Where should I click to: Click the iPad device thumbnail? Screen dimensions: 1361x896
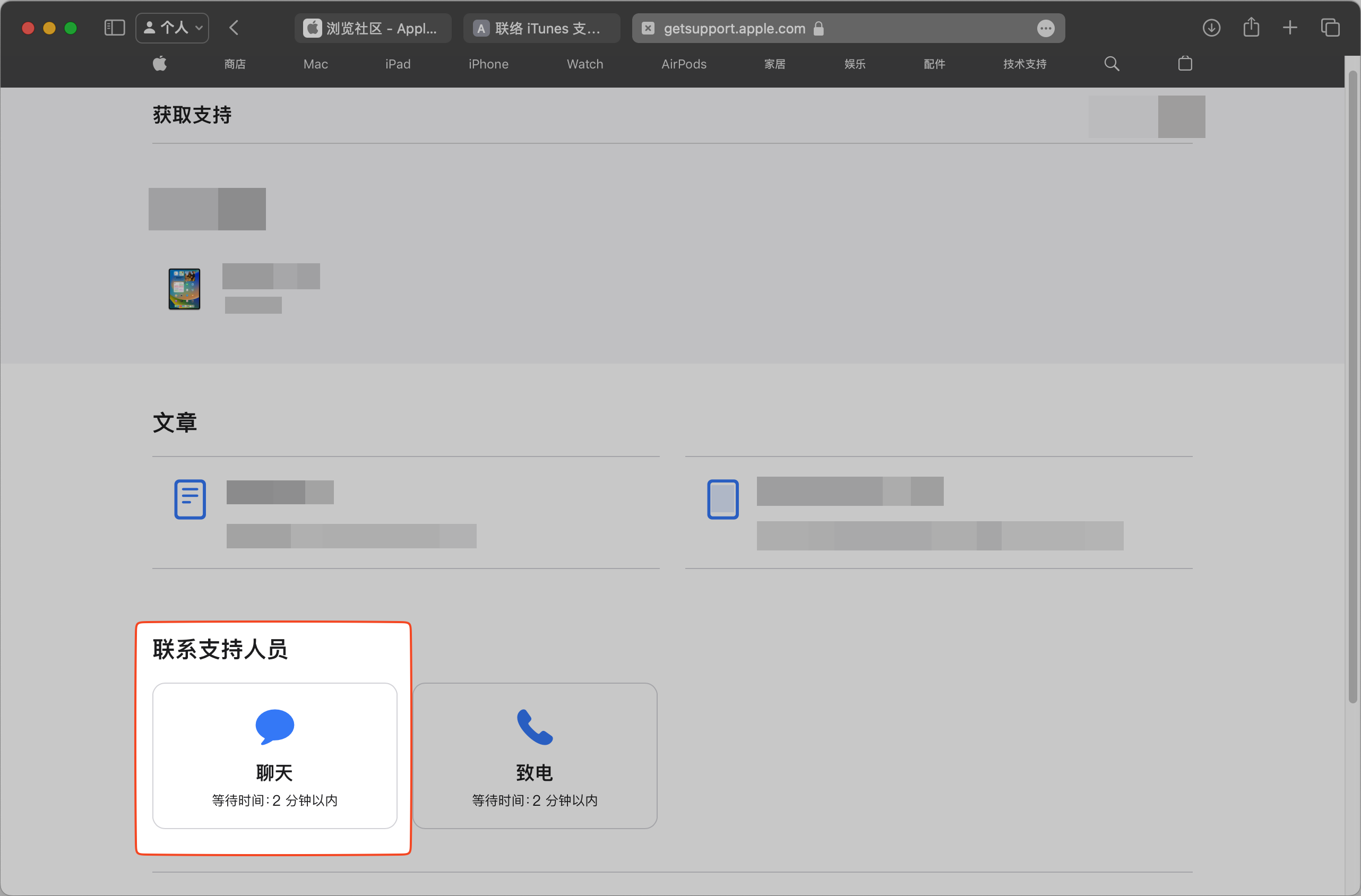(x=184, y=289)
